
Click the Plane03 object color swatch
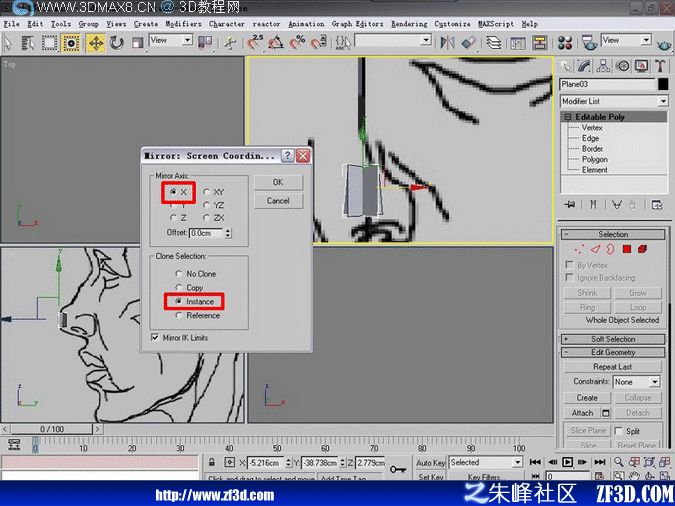pyautogui.click(x=663, y=84)
